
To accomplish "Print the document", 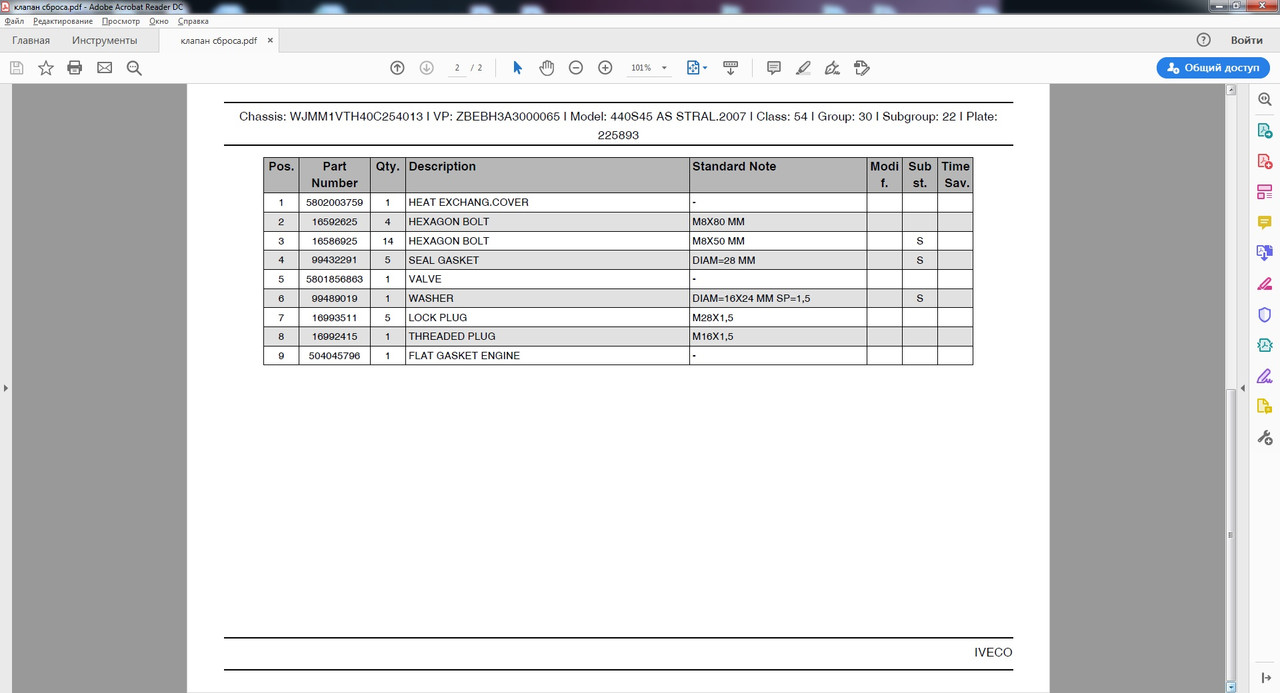I will point(74,68).
